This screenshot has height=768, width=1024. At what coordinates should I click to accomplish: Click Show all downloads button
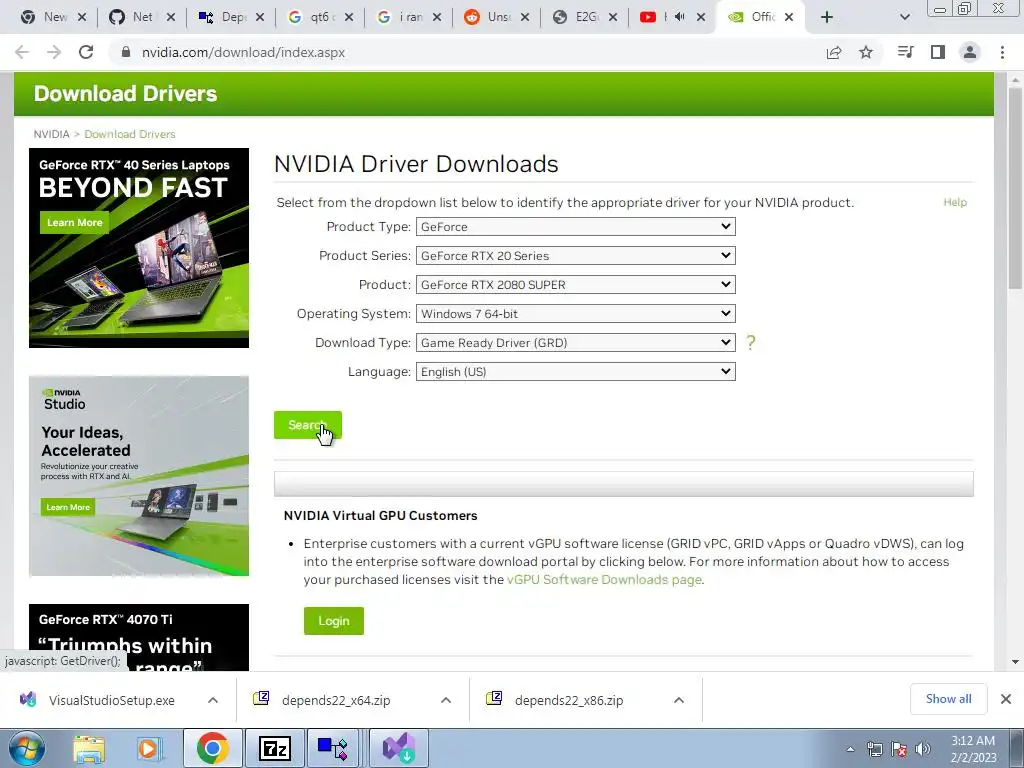point(948,699)
